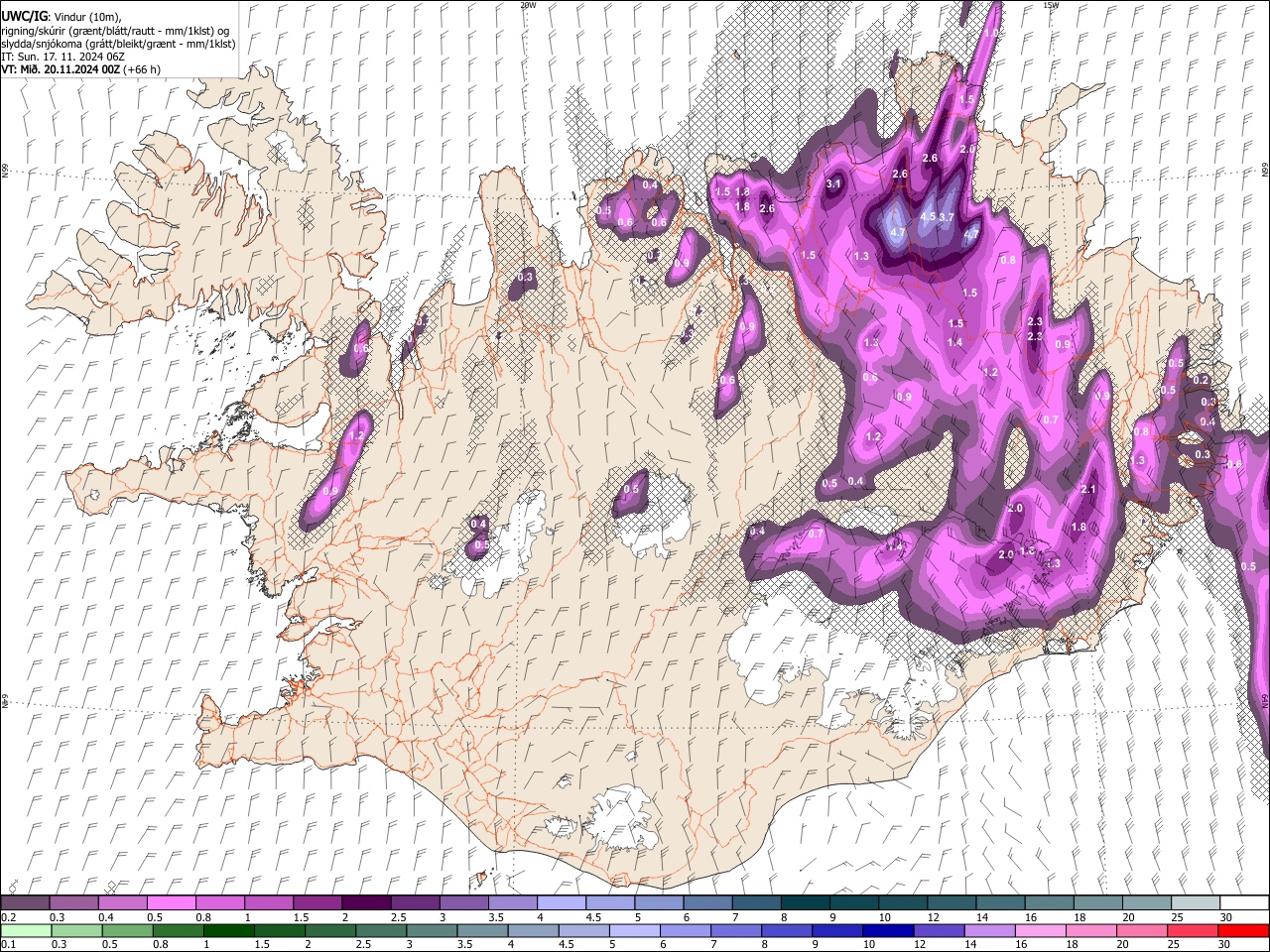Choose the dark blue 10 rain legend swatch
The image size is (1270, 952).
(x=888, y=930)
